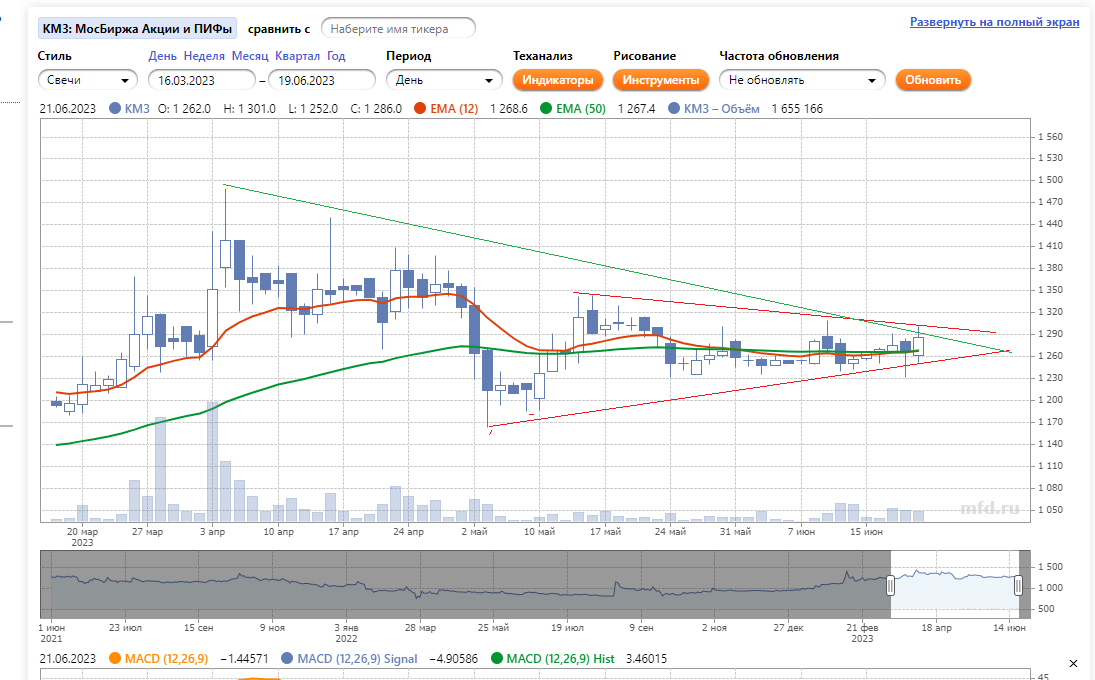The image size is (1095, 680).
Task: Click the green MACD Hist legend marker
Action: click(498, 659)
